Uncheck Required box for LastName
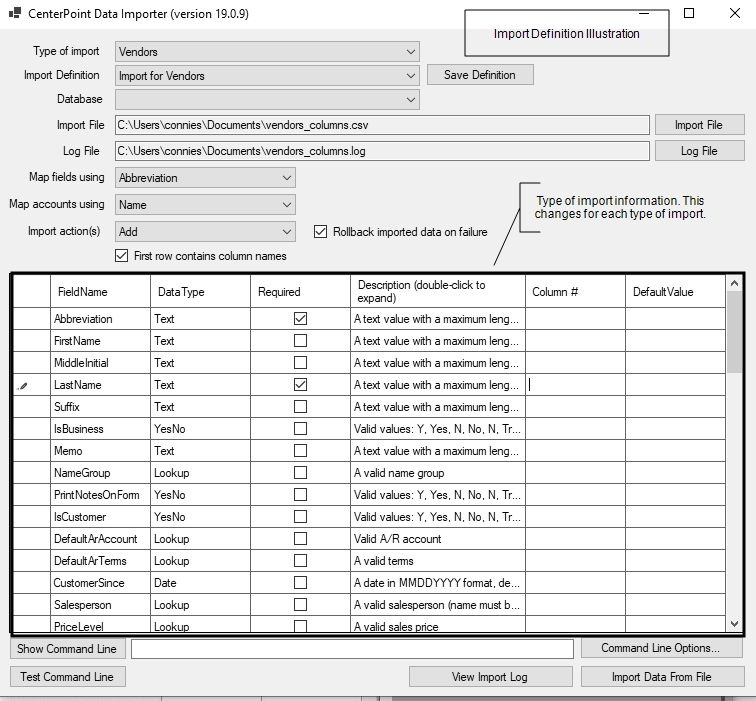This screenshot has width=756, height=701. 300,385
